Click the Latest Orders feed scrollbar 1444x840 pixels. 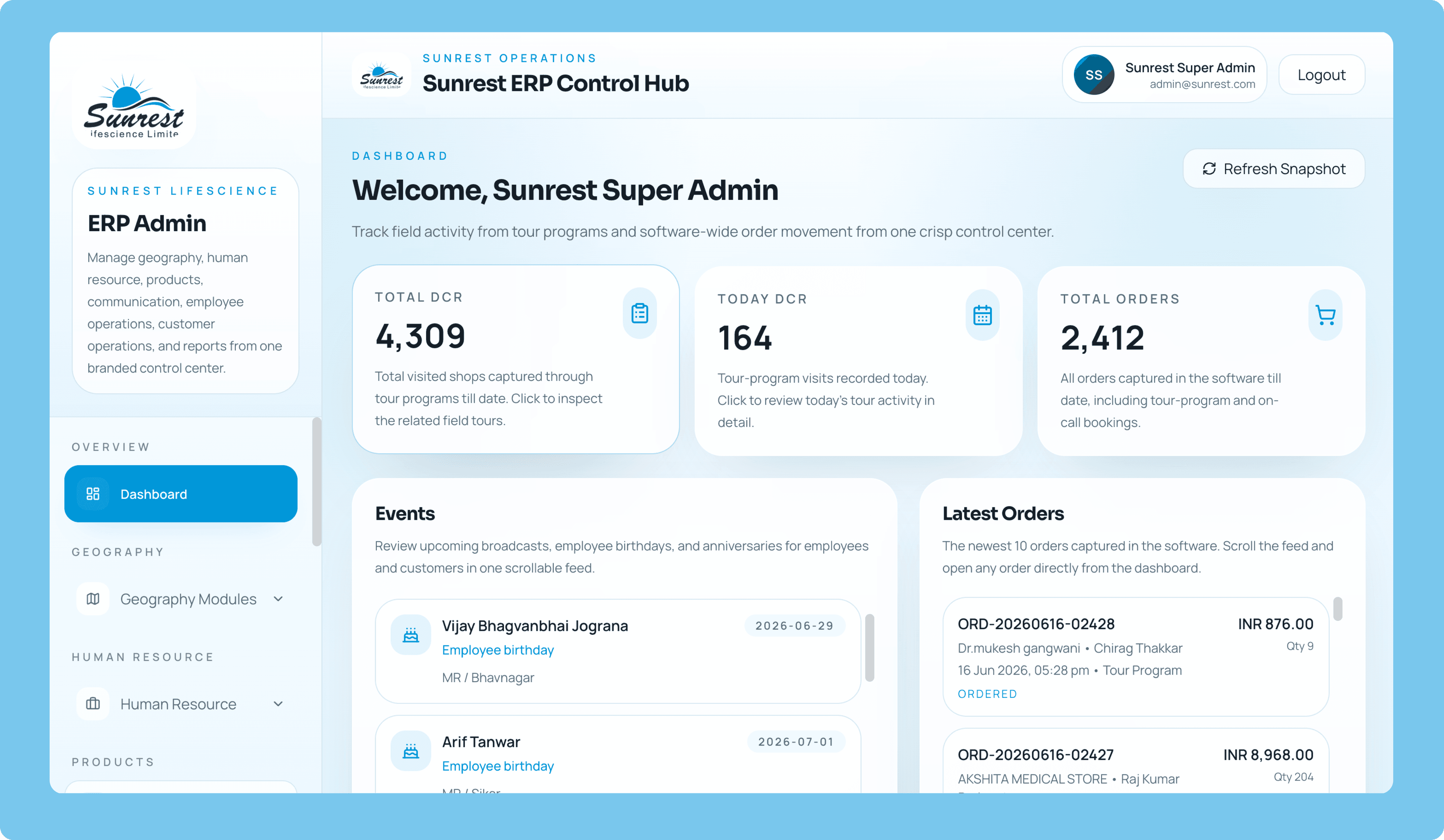point(1338,608)
